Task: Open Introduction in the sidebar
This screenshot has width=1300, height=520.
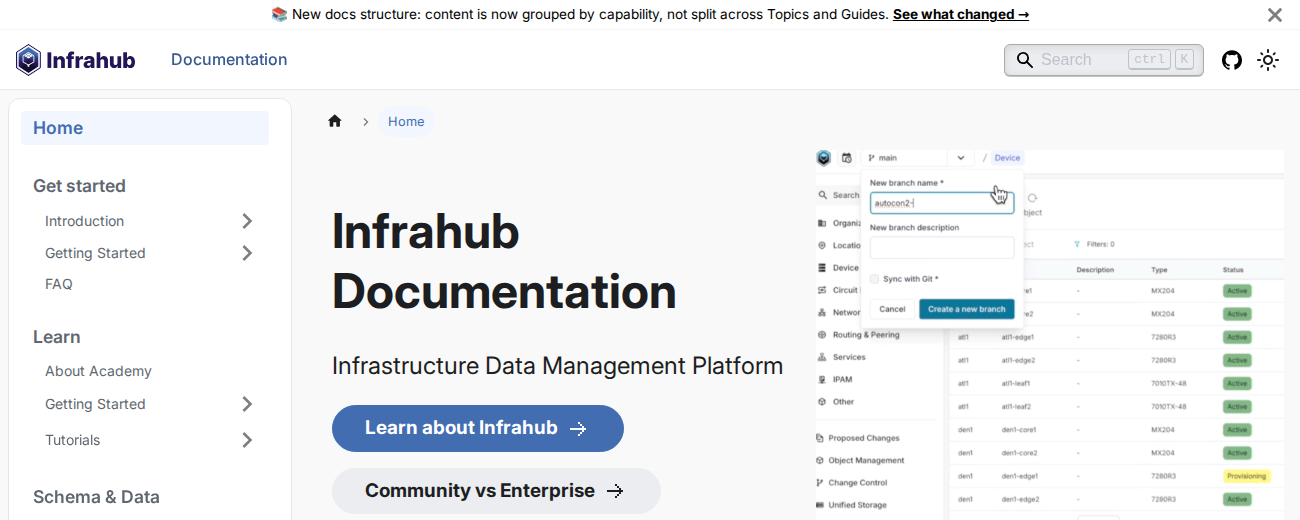Action: pyautogui.click(x=85, y=221)
